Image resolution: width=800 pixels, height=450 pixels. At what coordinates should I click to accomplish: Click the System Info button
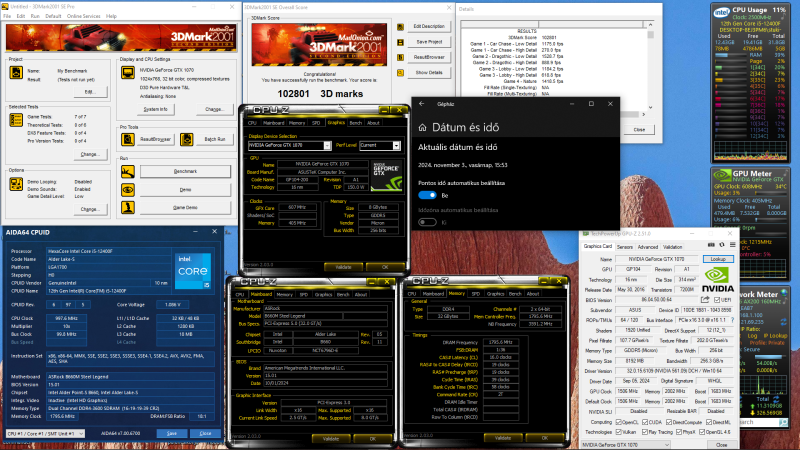coord(156,109)
